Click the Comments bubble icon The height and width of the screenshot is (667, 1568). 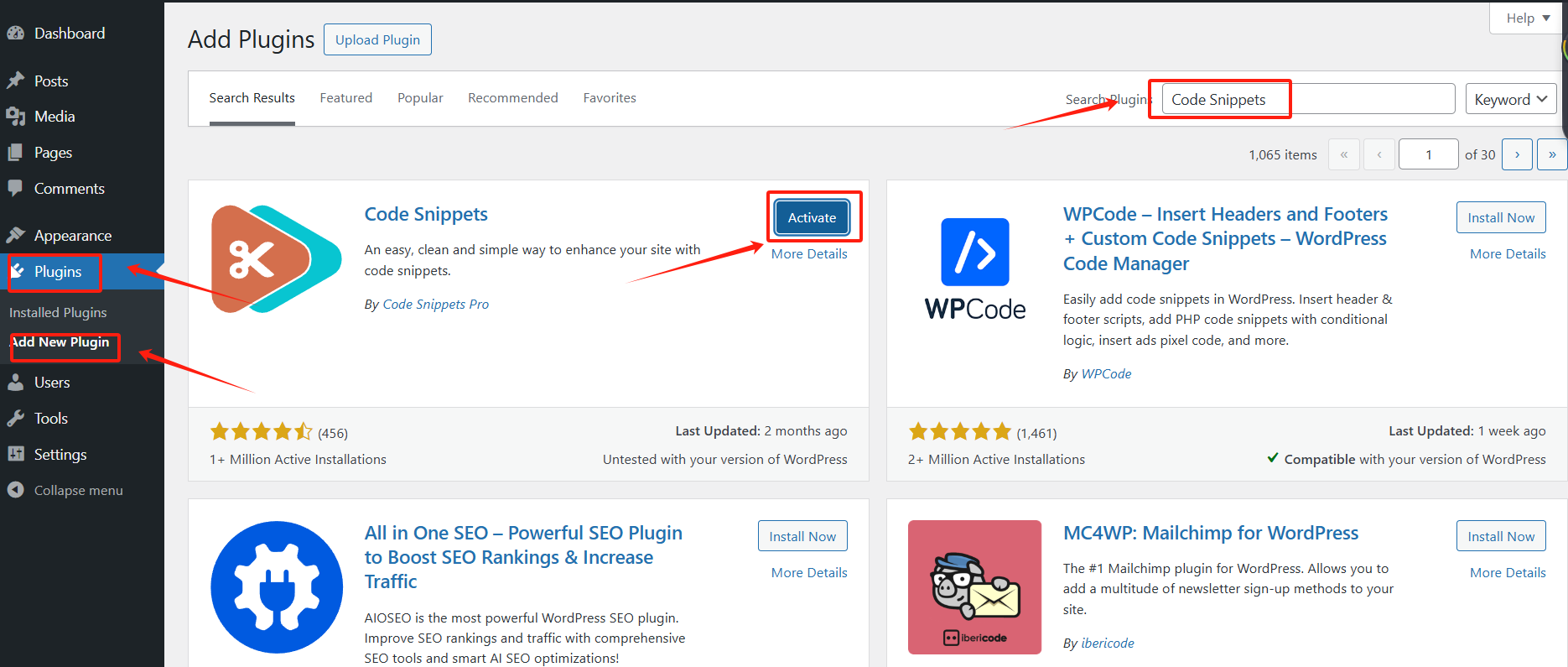15,188
